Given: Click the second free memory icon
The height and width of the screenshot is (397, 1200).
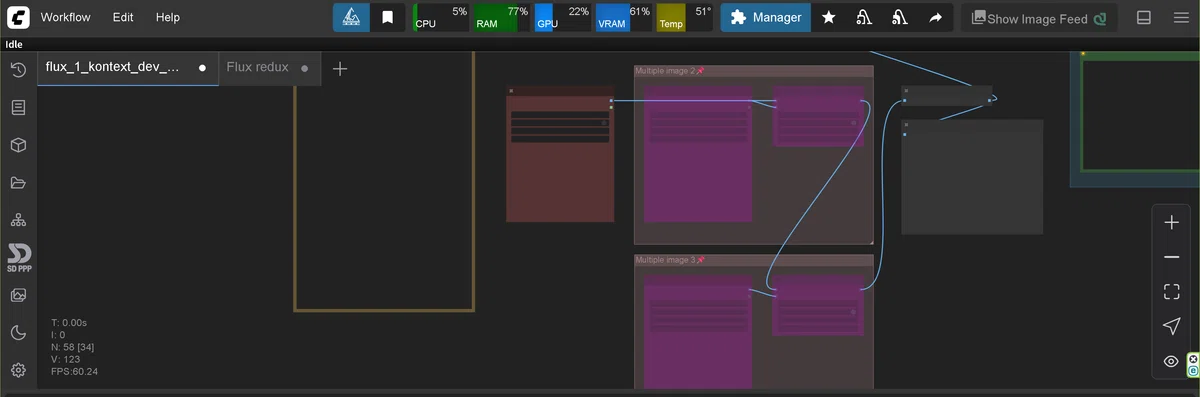Looking at the screenshot, I should coord(900,17).
